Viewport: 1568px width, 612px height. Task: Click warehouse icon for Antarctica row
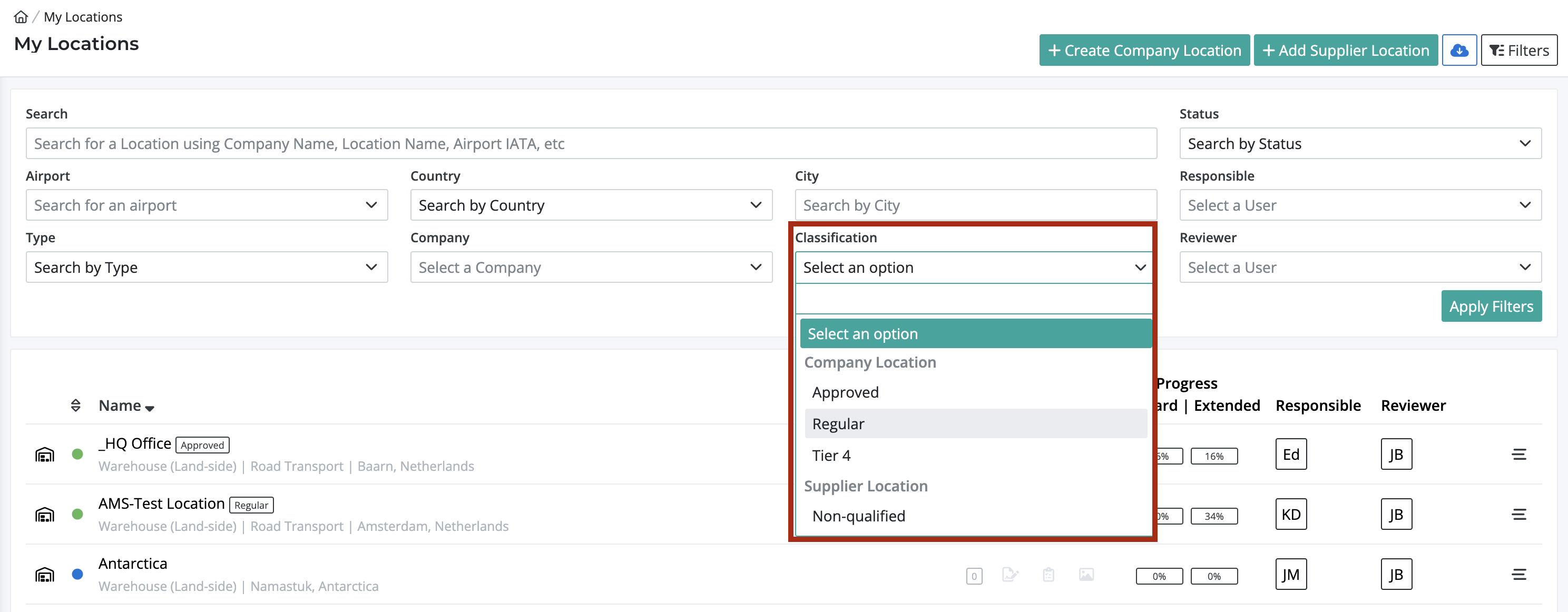(44, 575)
